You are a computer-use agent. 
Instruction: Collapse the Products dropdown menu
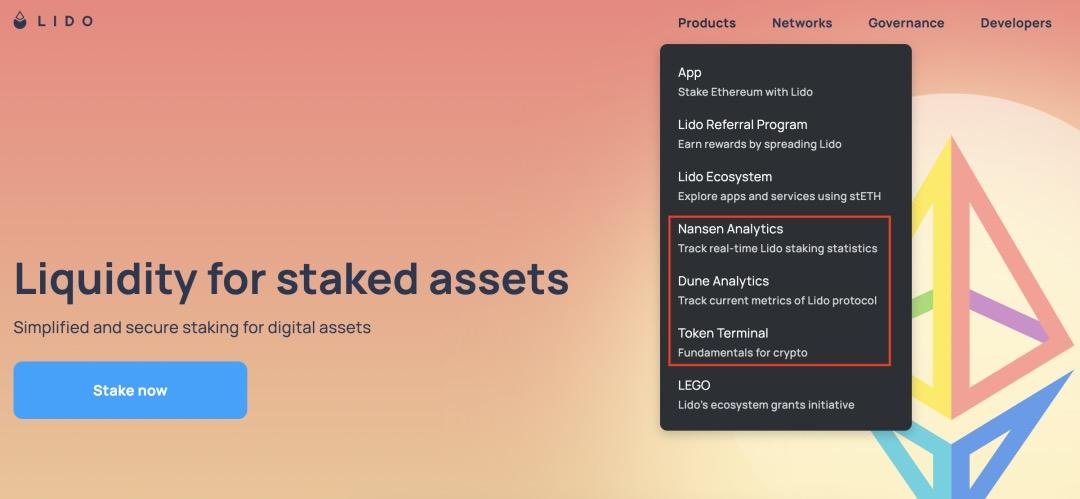(x=706, y=23)
